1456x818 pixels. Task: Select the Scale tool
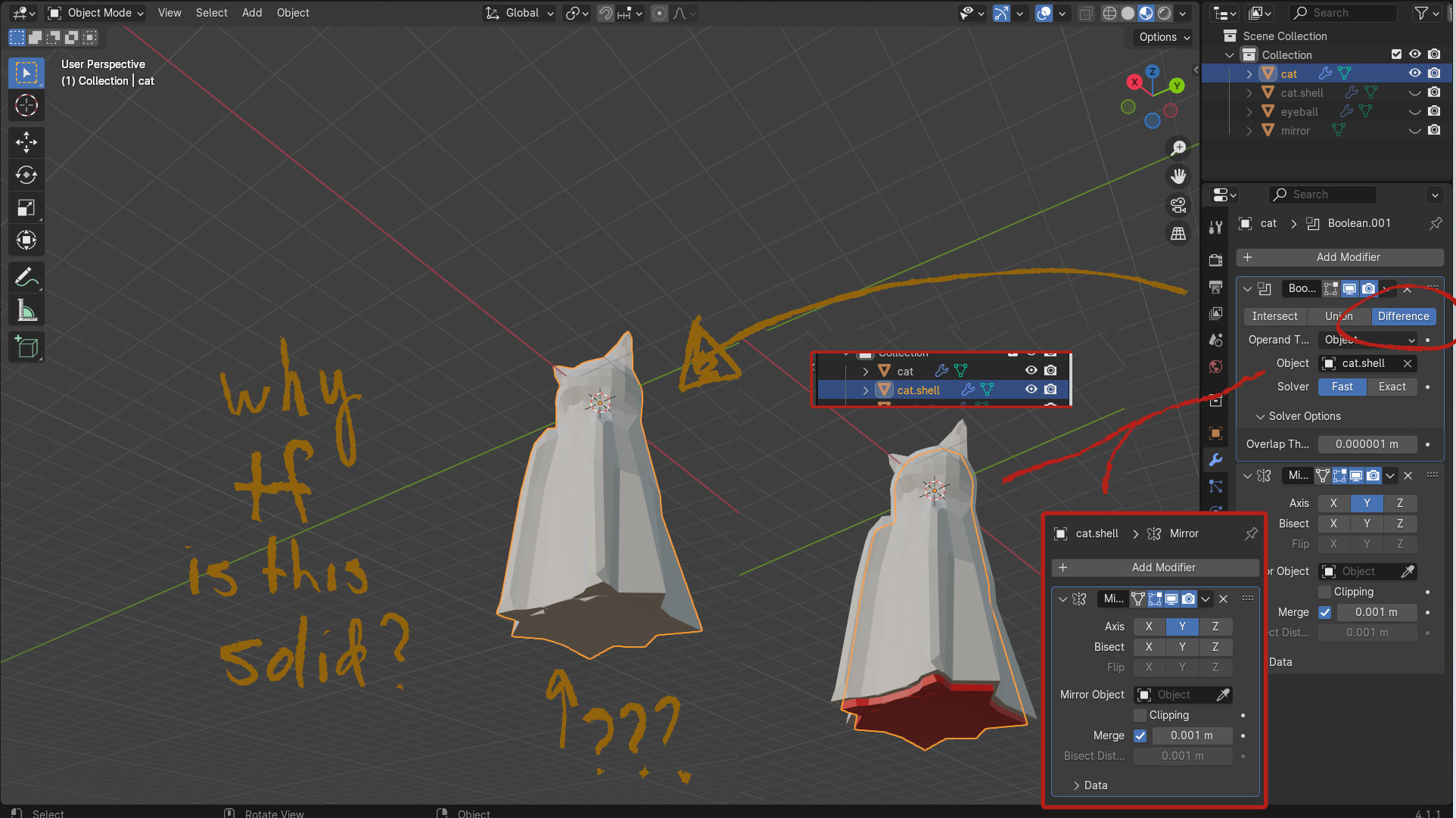tap(26, 207)
